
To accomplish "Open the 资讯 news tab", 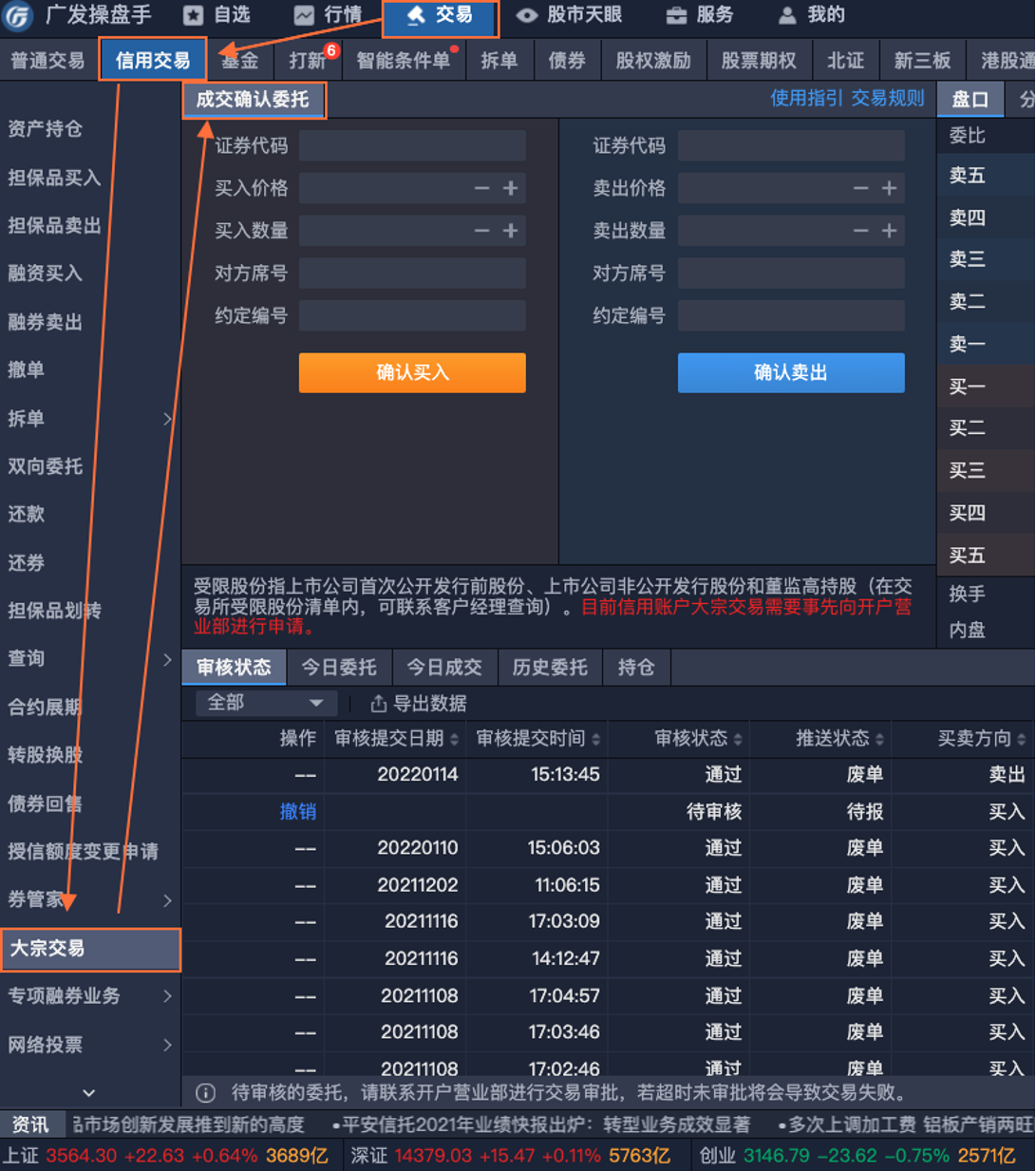I will (30, 1124).
